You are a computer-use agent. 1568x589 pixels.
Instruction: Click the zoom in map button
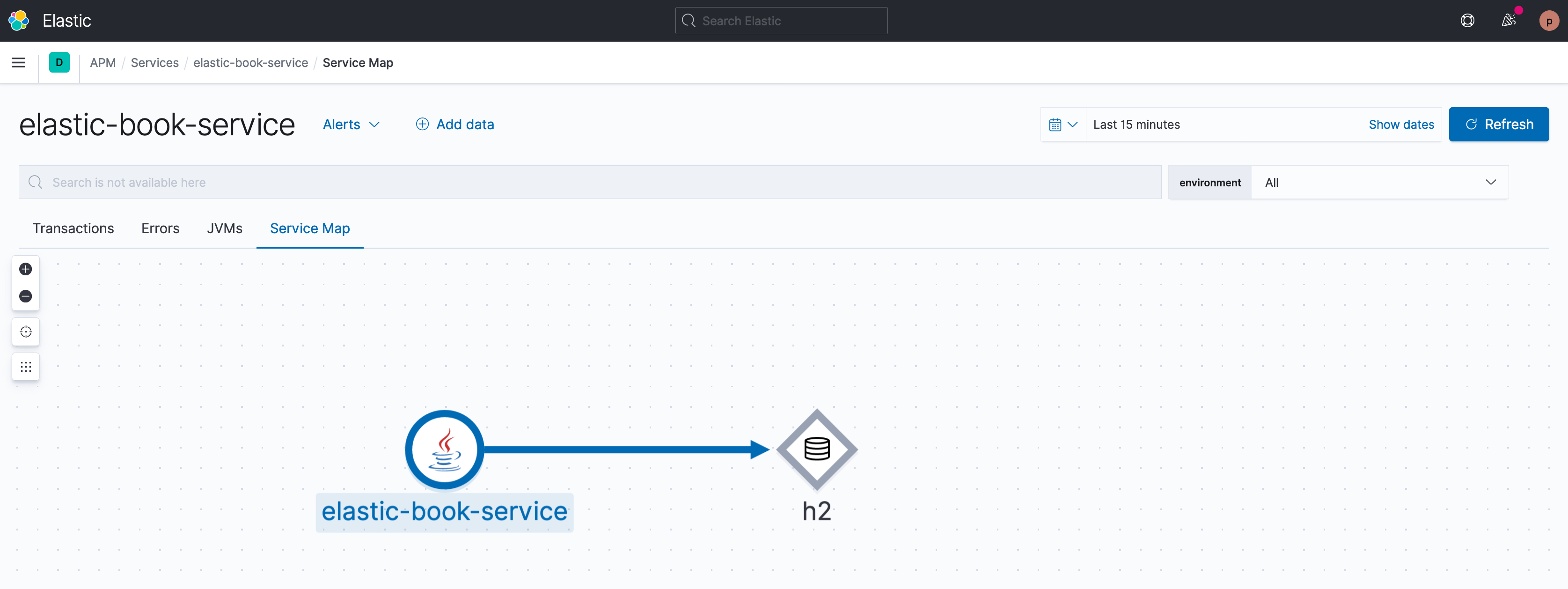tap(26, 269)
